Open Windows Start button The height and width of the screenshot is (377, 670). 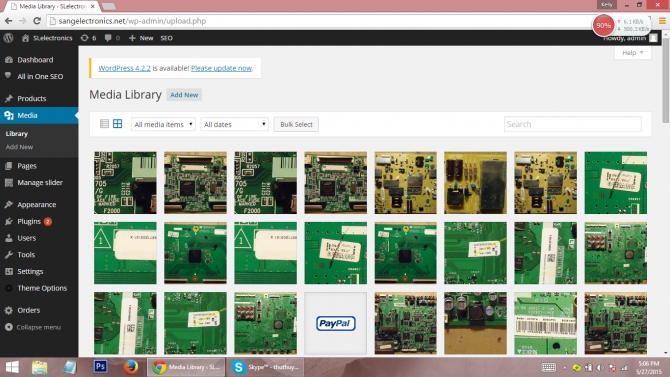coord(12,367)
